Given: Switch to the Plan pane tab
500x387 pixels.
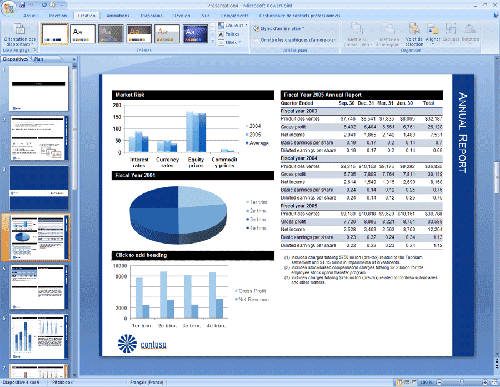Looking at the screenshot, I should pos(39,59).
